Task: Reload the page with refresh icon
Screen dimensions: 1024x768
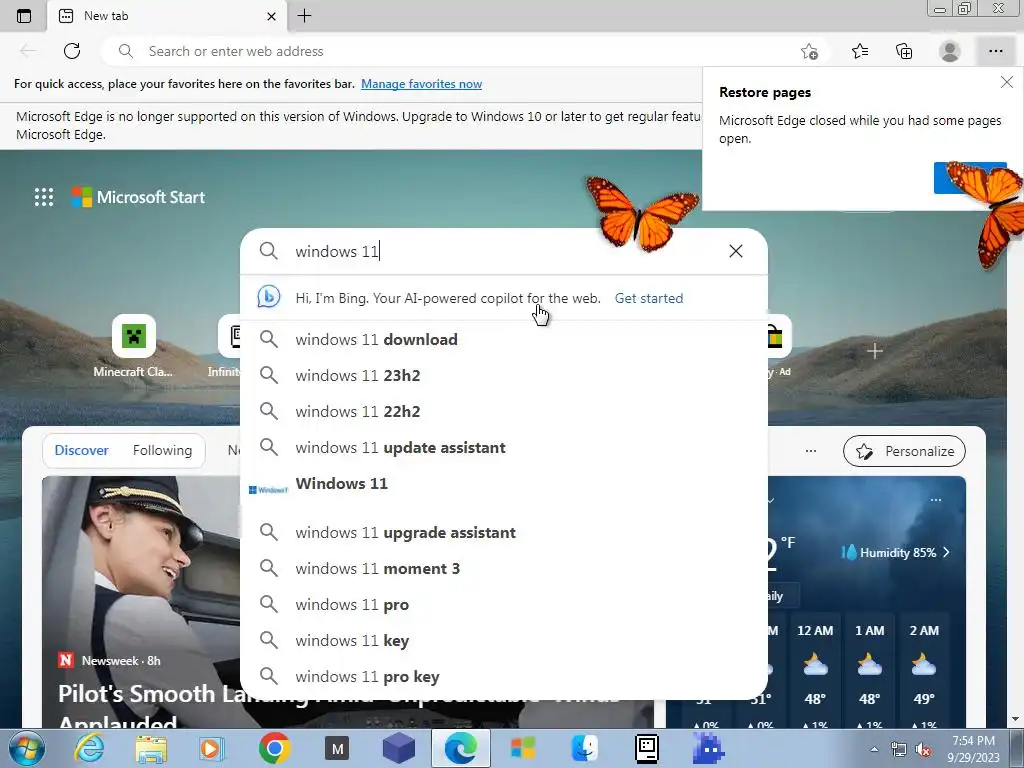Action: point(72,51)
